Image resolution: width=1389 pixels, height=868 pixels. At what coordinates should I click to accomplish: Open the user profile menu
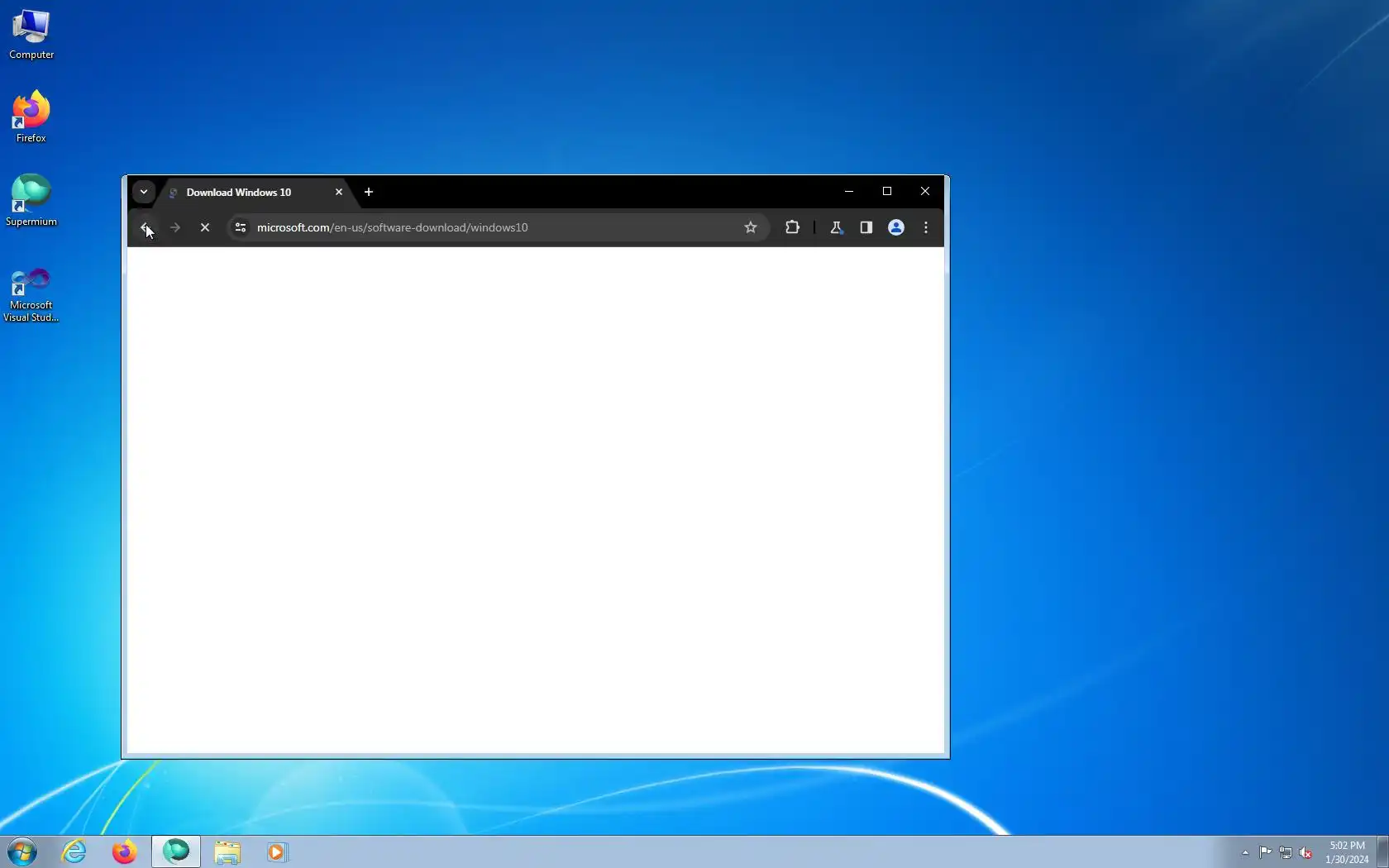pyautogui.click(x=896, y=227)
